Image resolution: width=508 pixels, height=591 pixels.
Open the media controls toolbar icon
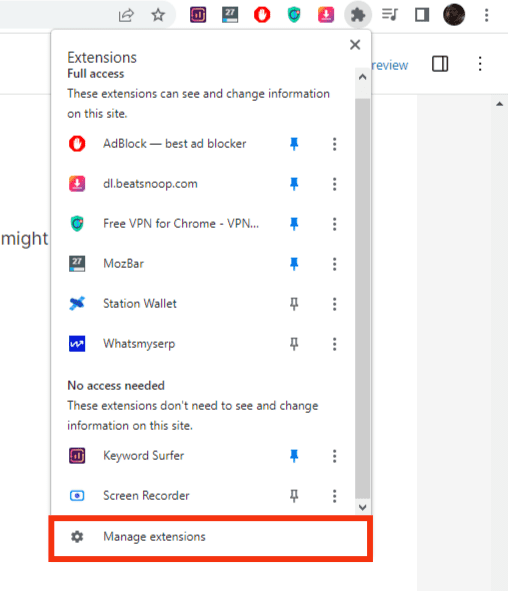click(390, 15)
